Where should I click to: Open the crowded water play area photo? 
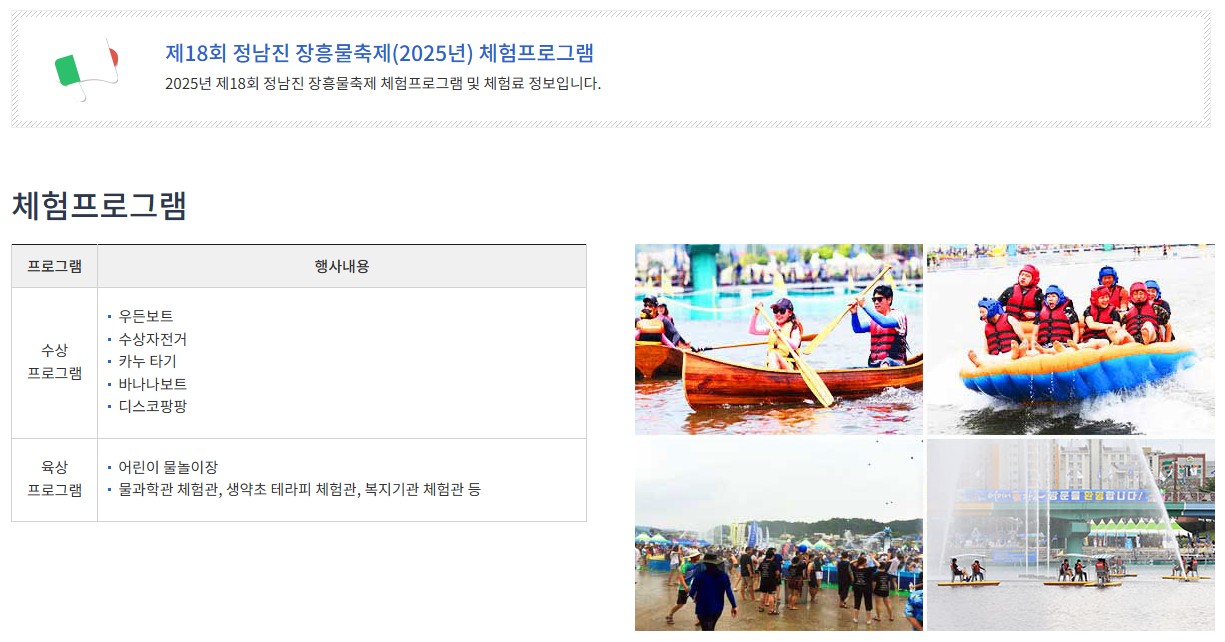(x=779, y=534)
